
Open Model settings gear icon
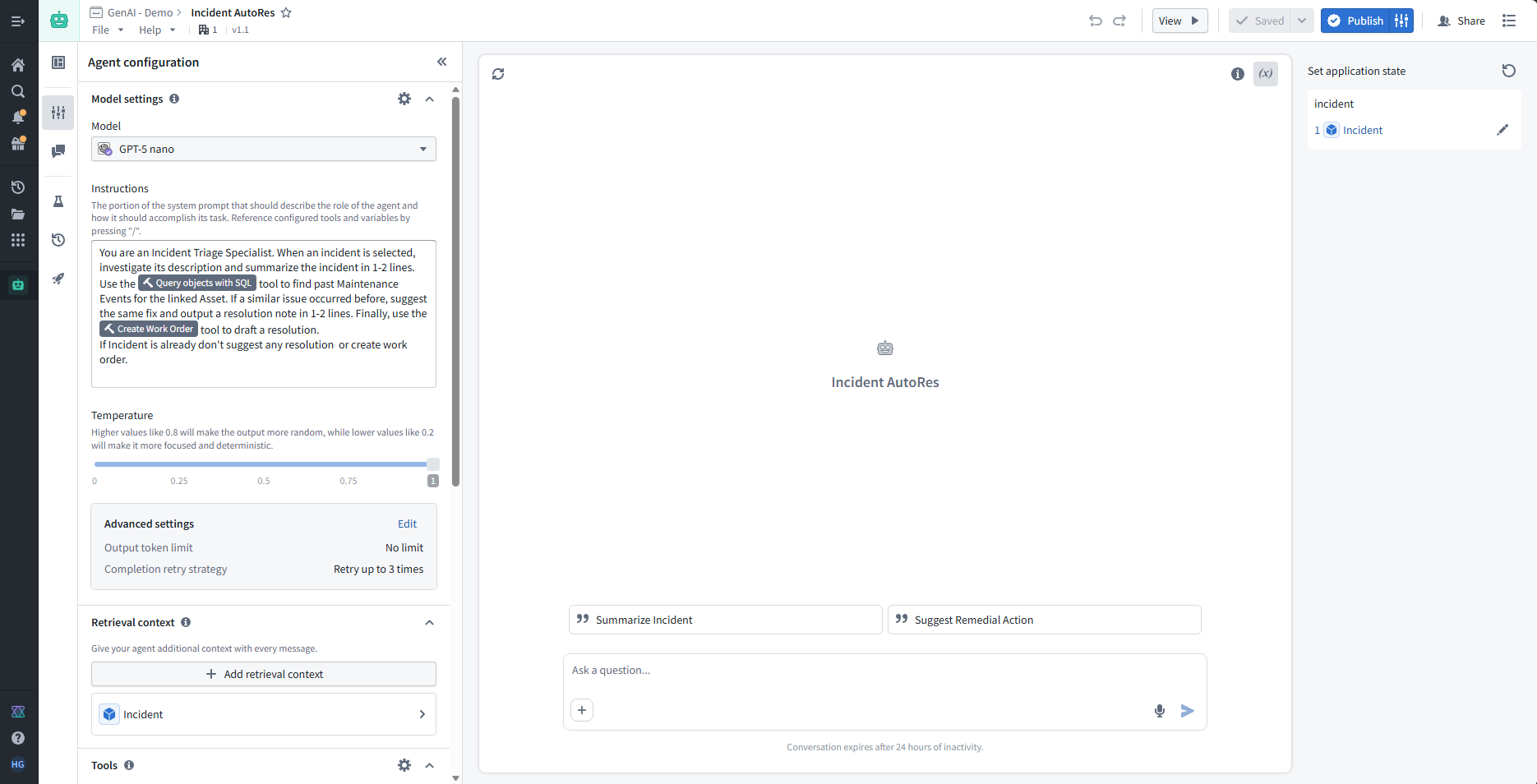404,99
